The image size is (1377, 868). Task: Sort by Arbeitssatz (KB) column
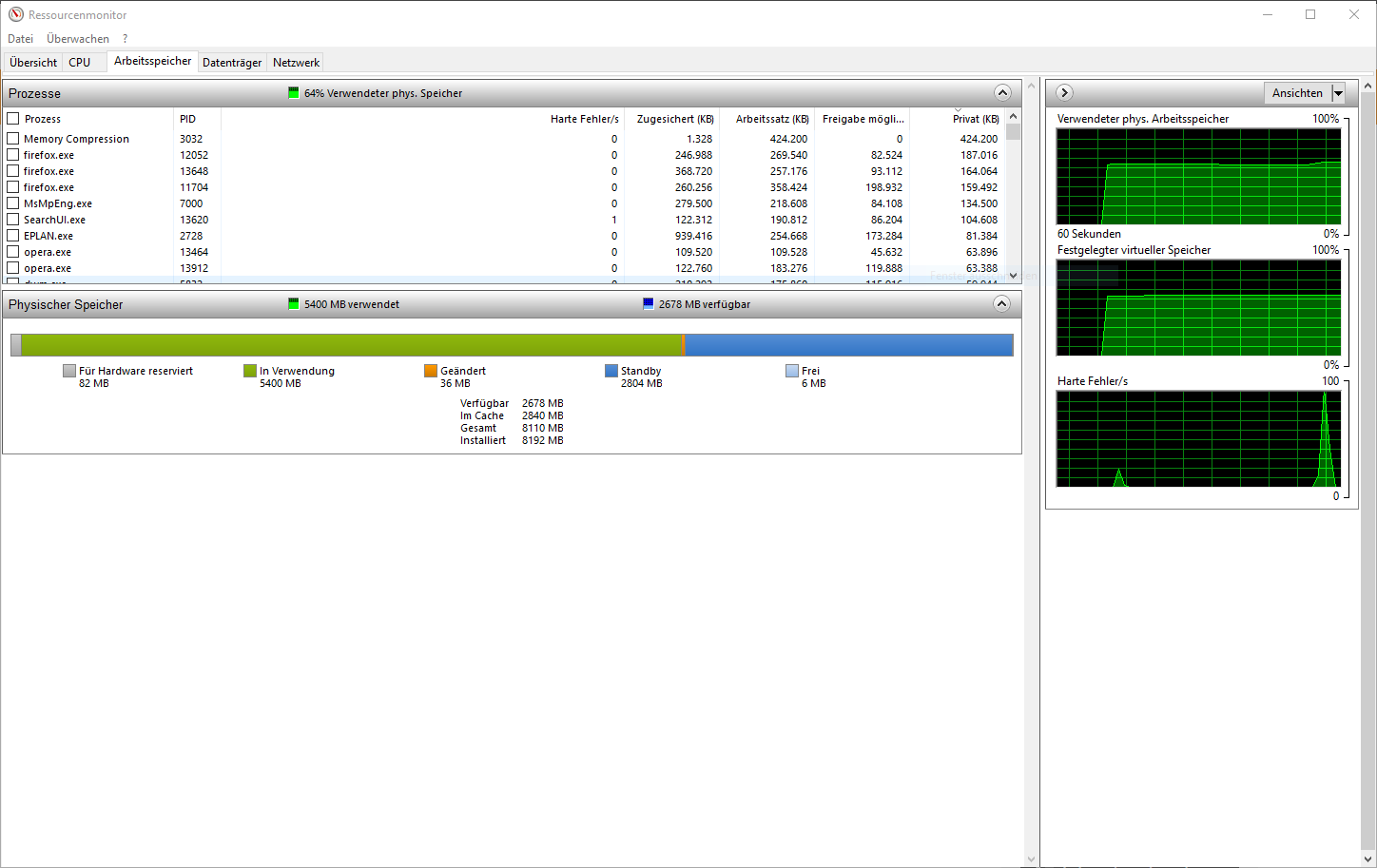pyautogui.click(x=766, y=119)
